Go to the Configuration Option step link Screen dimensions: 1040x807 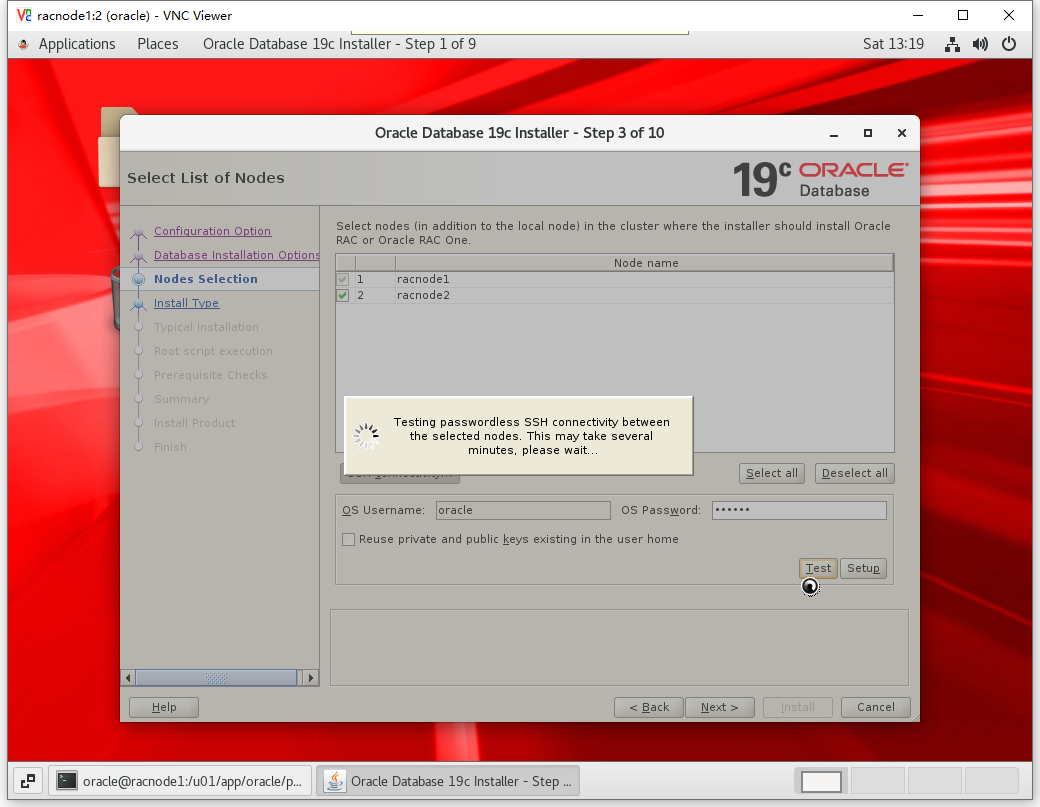pos(212,231)
